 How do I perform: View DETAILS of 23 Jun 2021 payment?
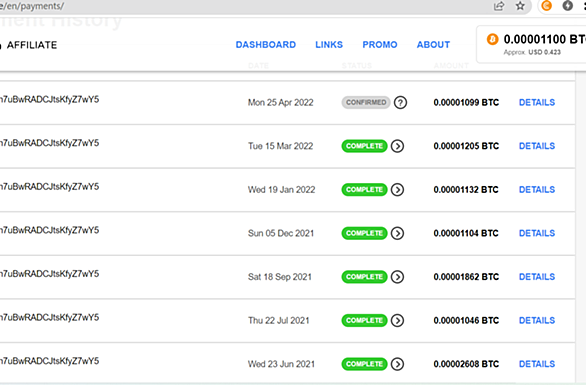537,364
